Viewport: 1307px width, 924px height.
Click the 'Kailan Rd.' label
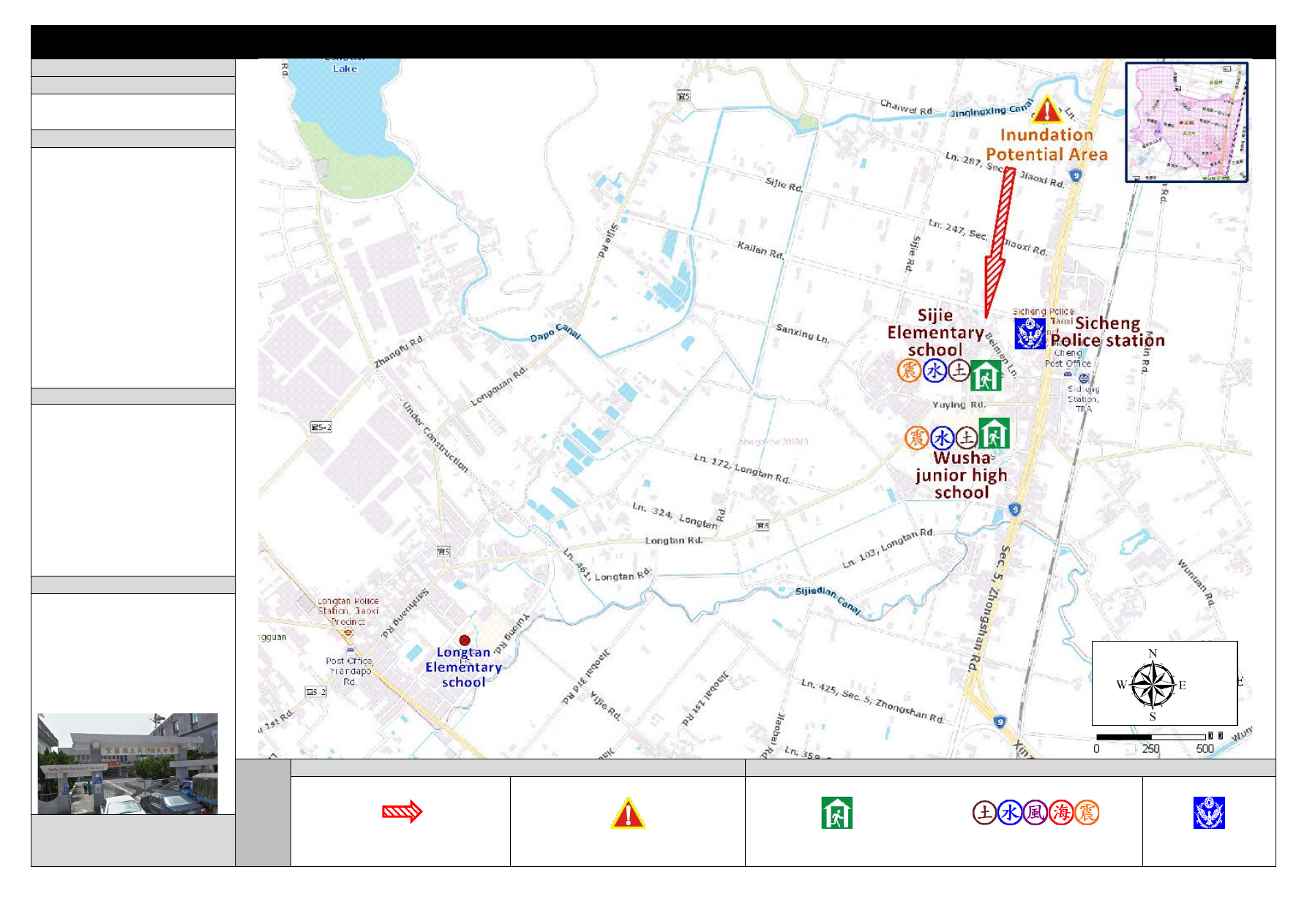tap(760, 250)
